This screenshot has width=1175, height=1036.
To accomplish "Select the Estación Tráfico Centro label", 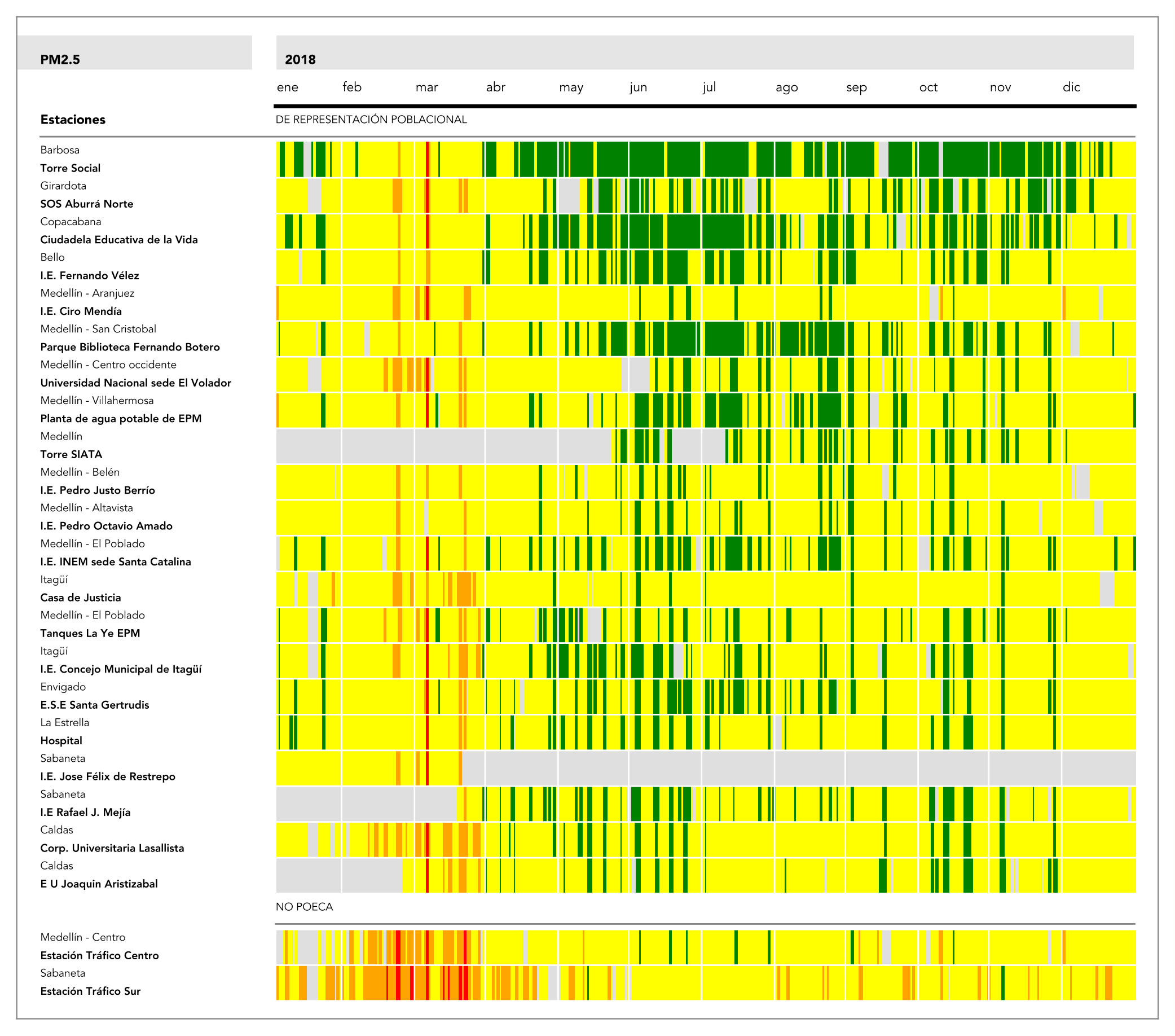I will click(99, 955).
